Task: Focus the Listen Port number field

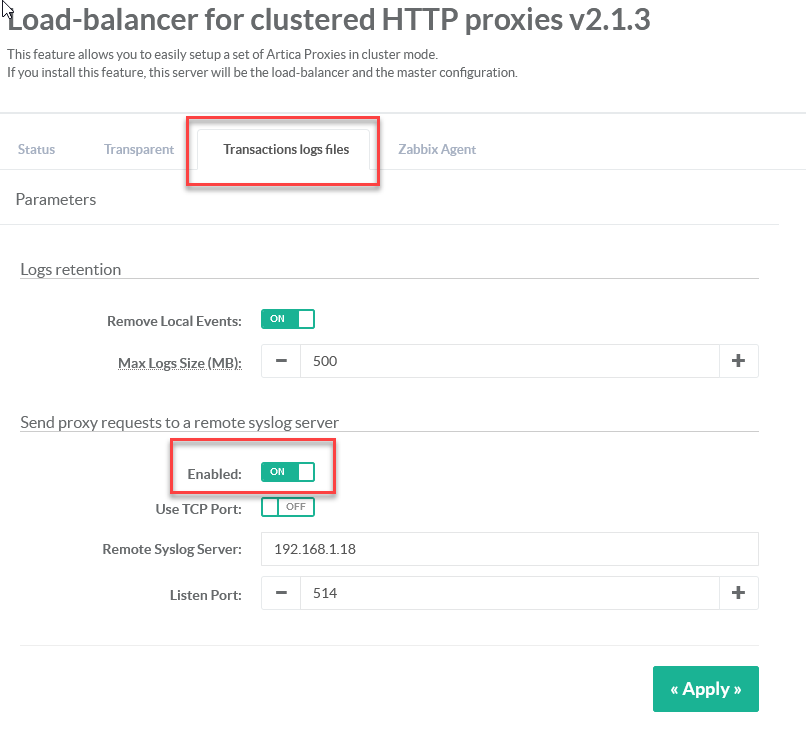Action: pos(509,593)
